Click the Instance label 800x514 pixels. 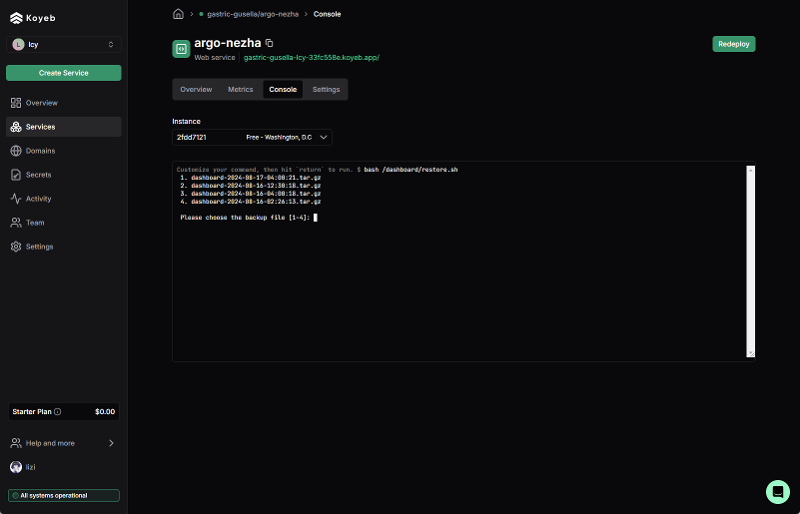click(x=186, y=121)
